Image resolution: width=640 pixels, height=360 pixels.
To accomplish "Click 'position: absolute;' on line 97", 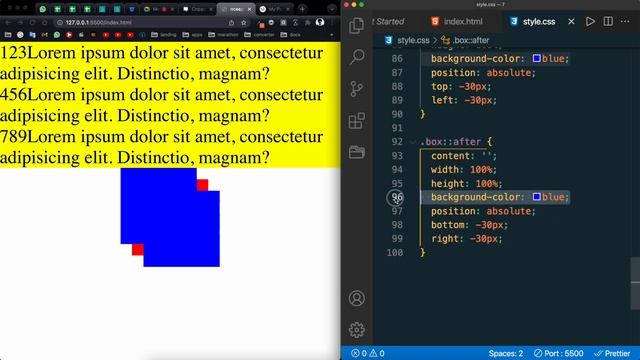I will point(483,211).
